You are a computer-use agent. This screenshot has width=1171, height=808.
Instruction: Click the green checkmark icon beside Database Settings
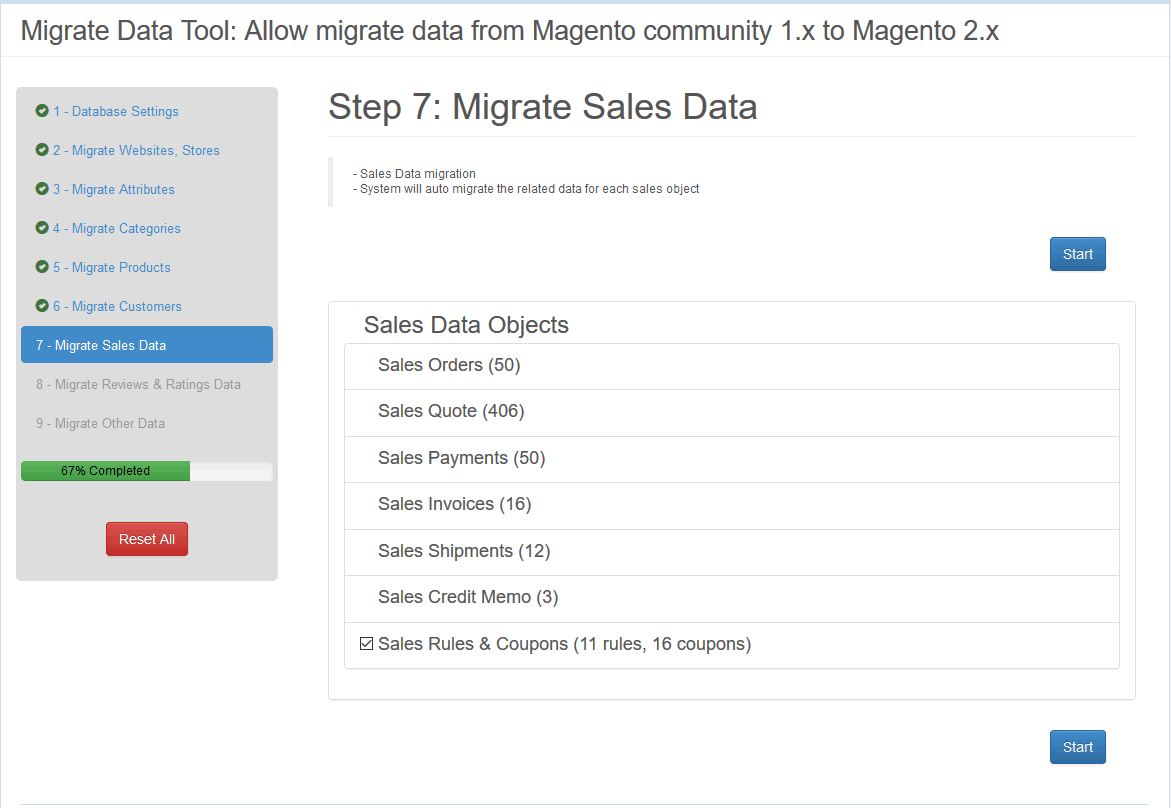tap(42, 111)
